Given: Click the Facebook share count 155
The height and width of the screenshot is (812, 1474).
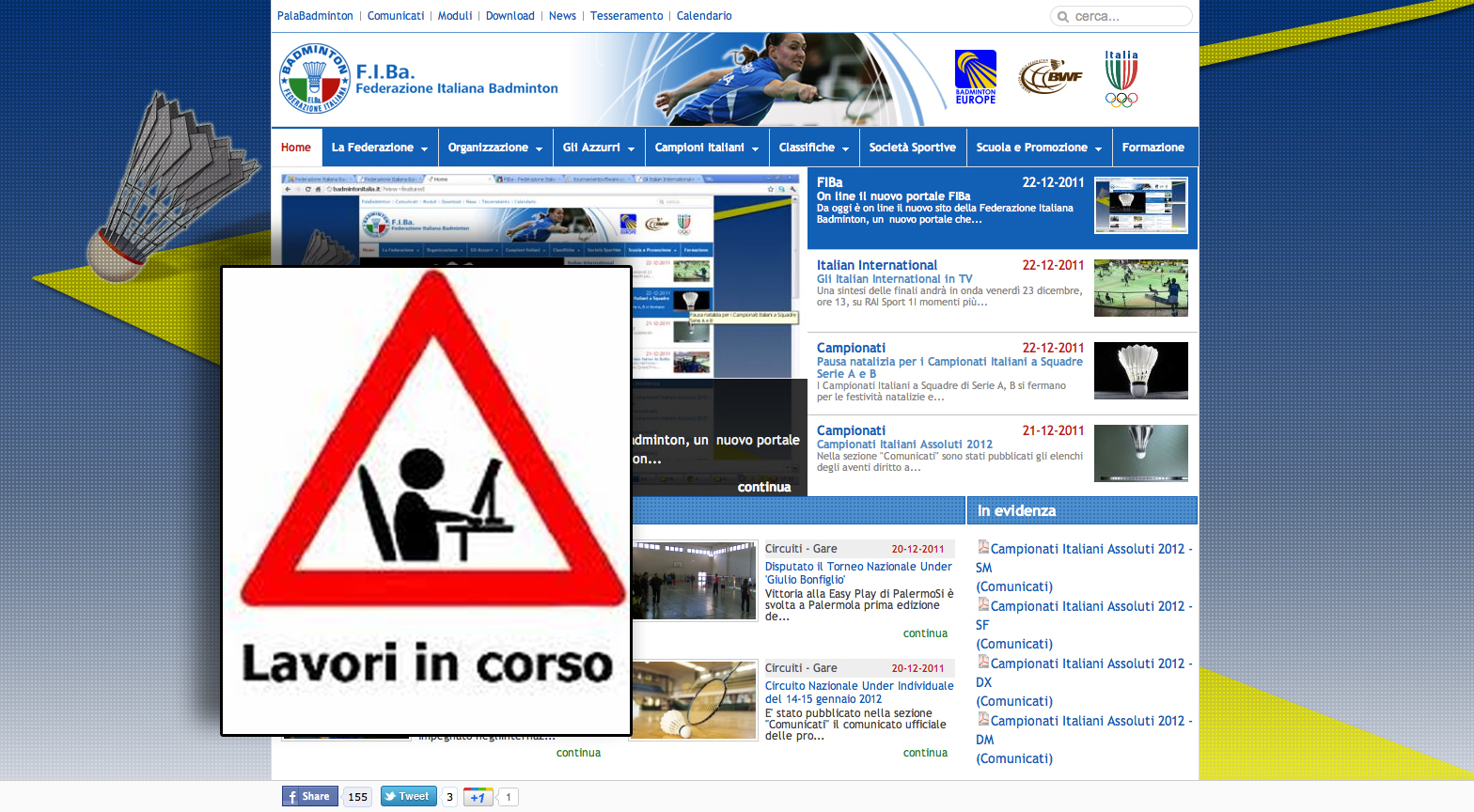Looking at the screenshot, I should (x=358, y=797).
